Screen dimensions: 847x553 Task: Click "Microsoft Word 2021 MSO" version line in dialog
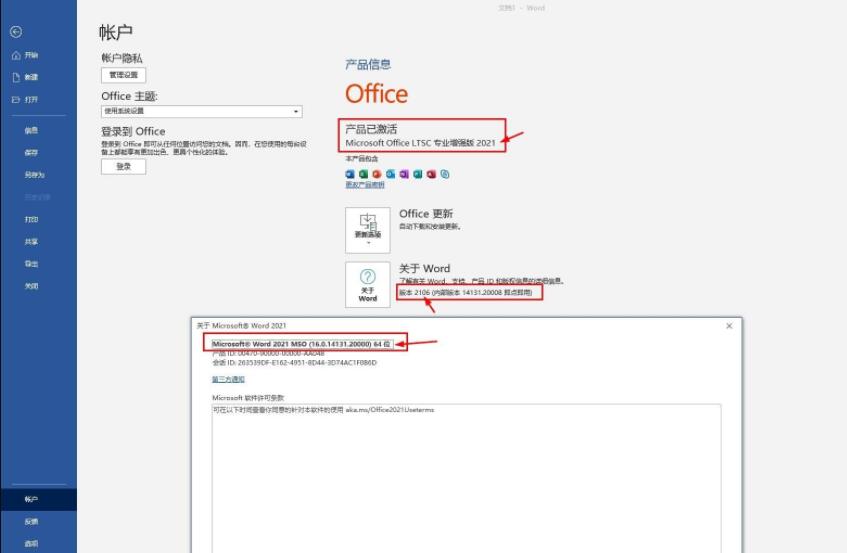(301, 343)
